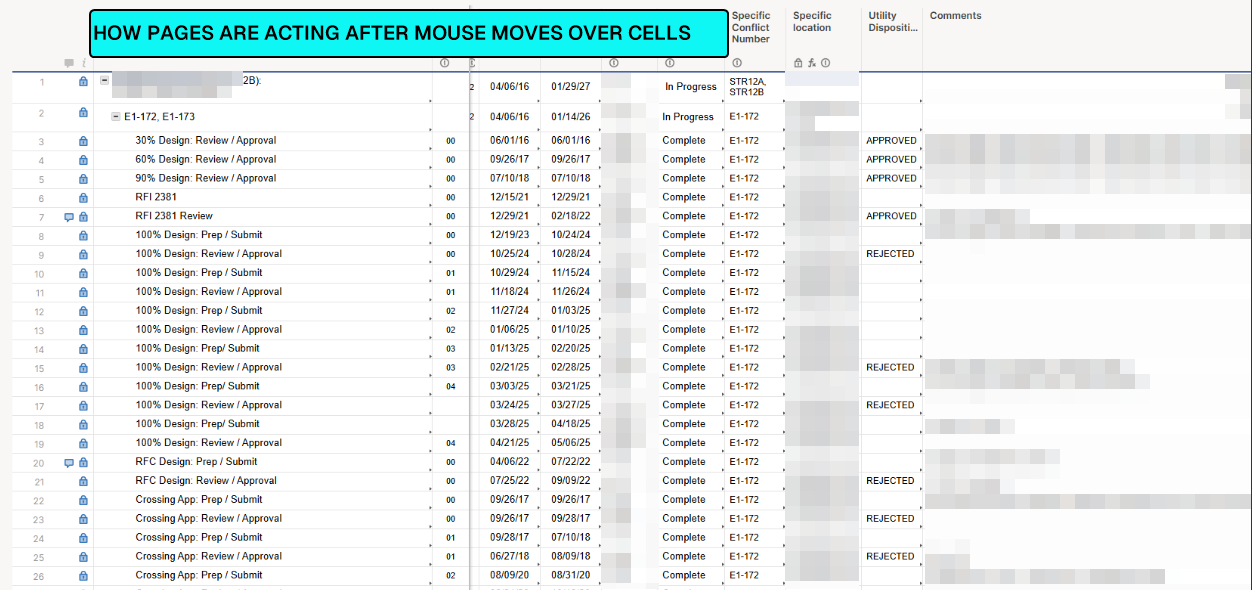
Task: Click '60% Design: Review / Approval' cell
Action: pos(206,160)
